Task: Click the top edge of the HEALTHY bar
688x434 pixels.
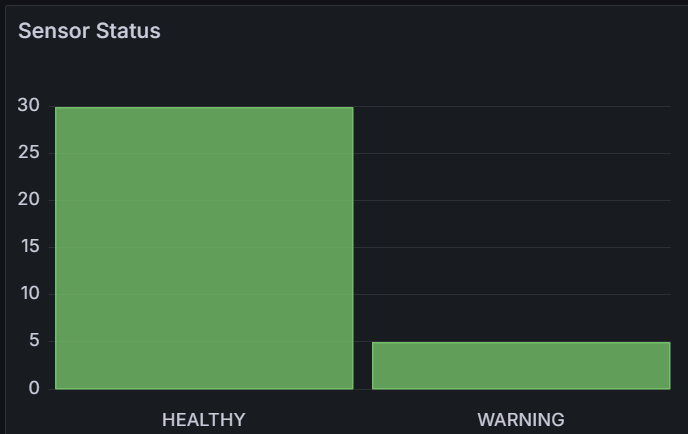Action: (204, 108)
